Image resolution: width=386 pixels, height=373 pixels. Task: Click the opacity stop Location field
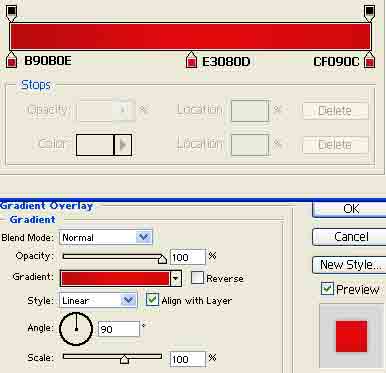click(x=250, y=110)
